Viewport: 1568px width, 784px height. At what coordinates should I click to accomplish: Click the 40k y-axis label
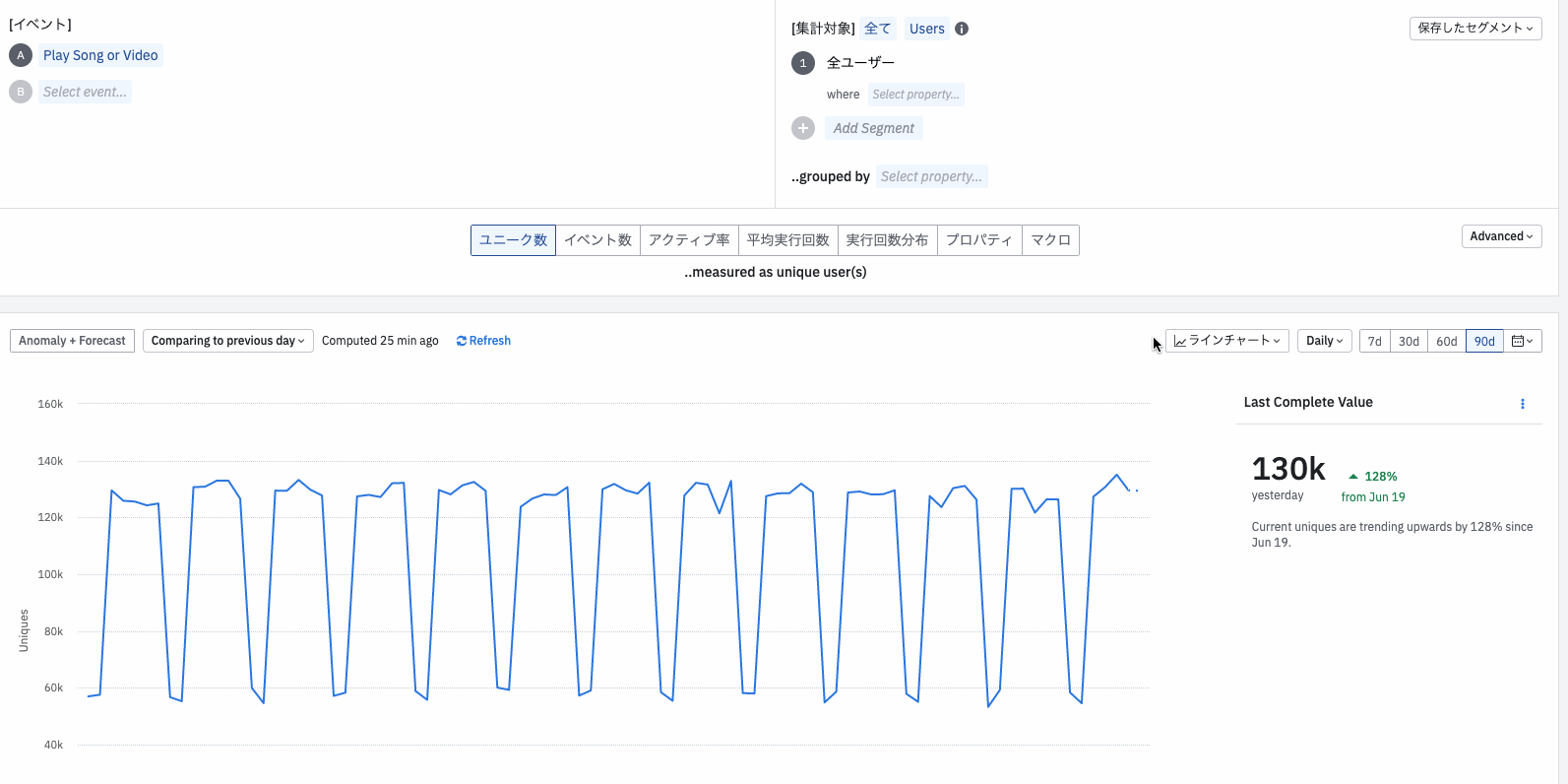[53, 745]
